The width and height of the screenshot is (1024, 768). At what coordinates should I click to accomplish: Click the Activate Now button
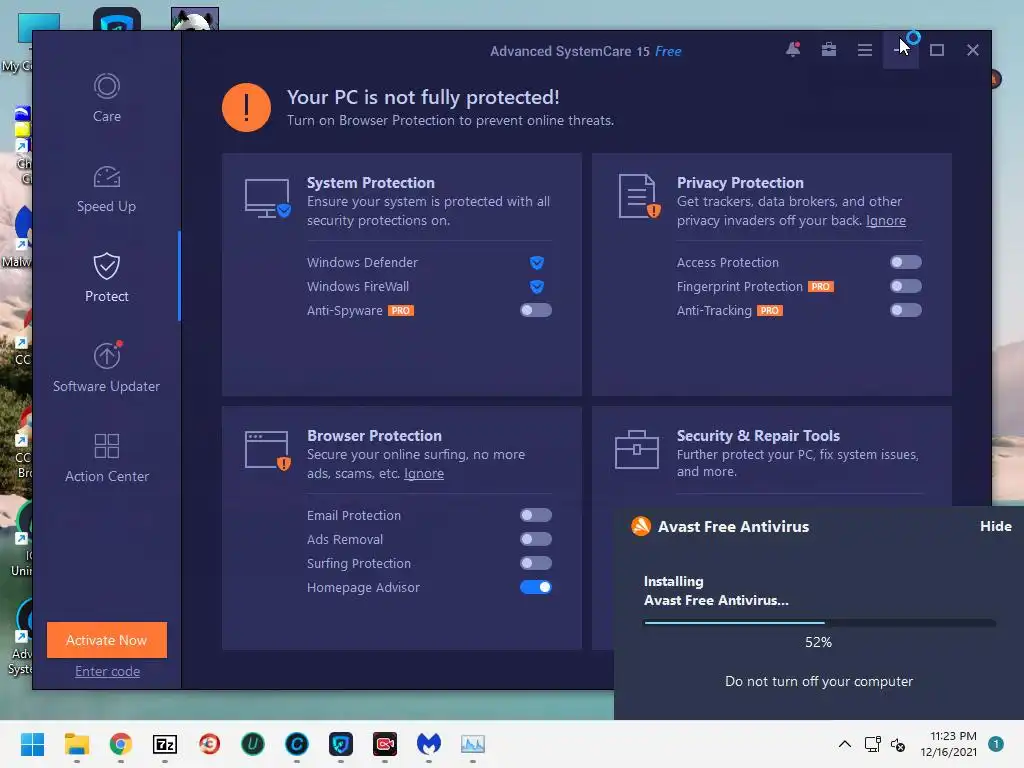pyautogui.click(x=106, y=640)
